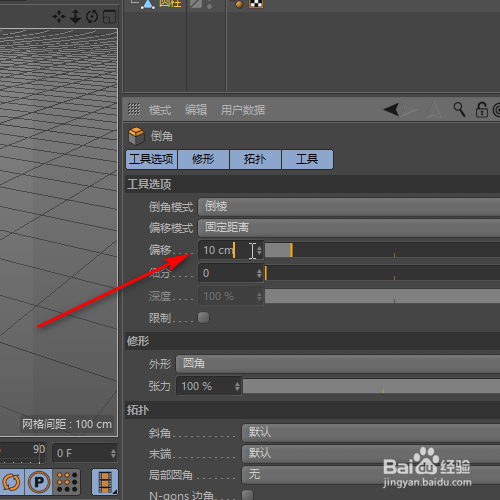Click the 倒角 bevel tool cube icon
500x500 pixels.
click(136, 136)
